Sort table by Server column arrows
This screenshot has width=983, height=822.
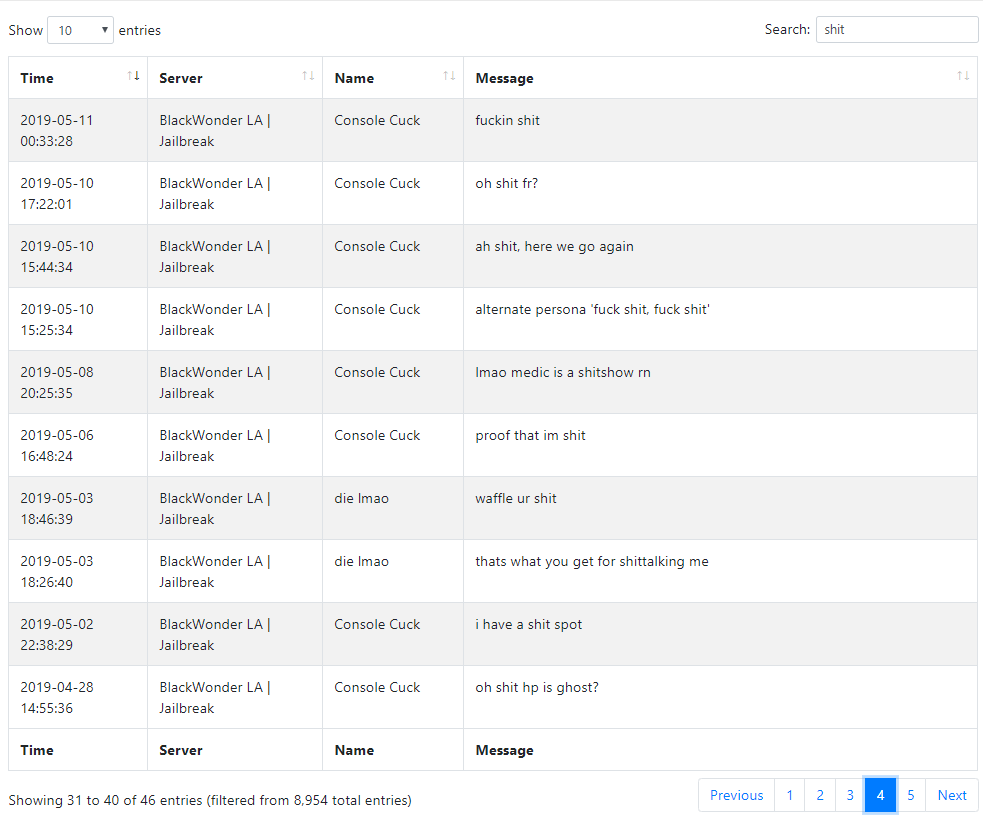308,76
